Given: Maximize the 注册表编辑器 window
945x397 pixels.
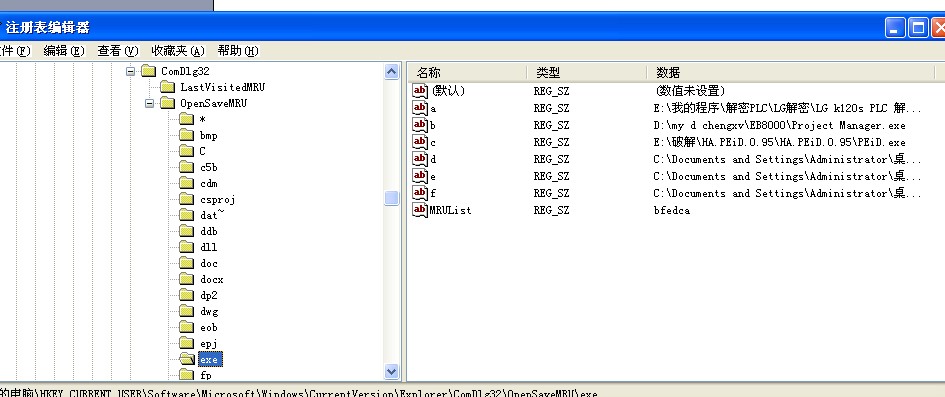Looking at the screenshot, I should pos(918,27).
